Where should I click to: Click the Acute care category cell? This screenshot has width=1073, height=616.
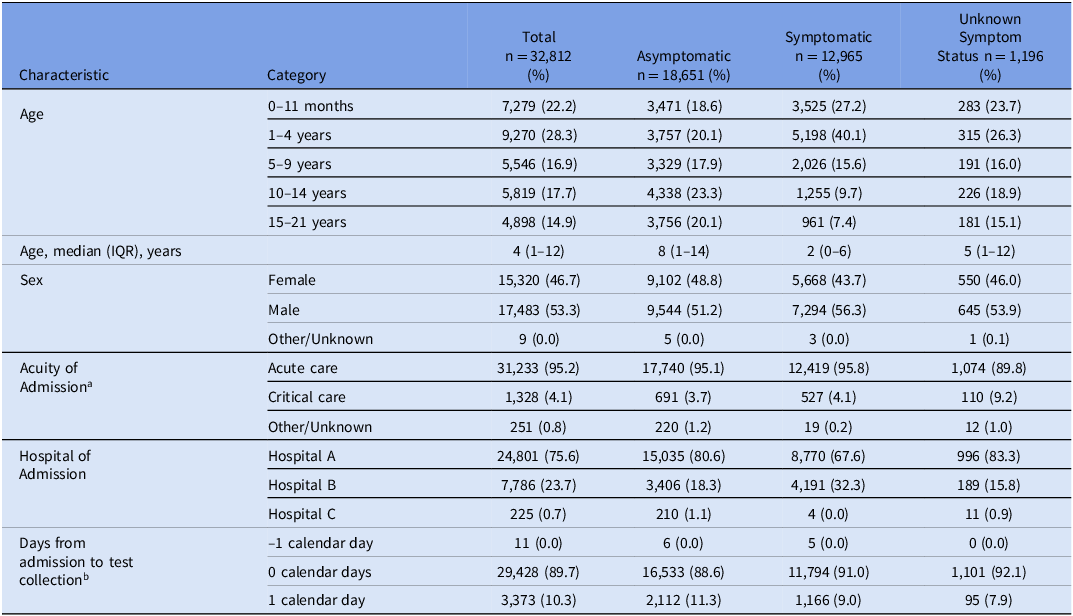tap(300, 368)
